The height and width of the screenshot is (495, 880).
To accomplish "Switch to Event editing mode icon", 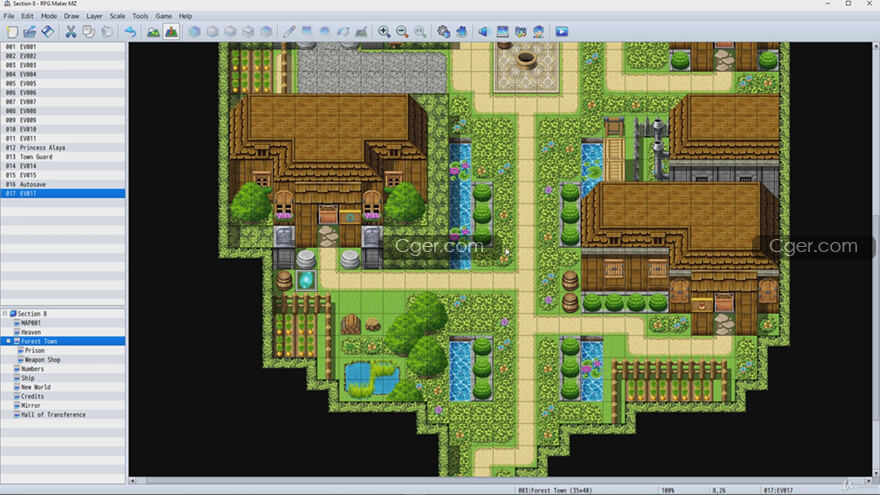I will pos(171,31).
